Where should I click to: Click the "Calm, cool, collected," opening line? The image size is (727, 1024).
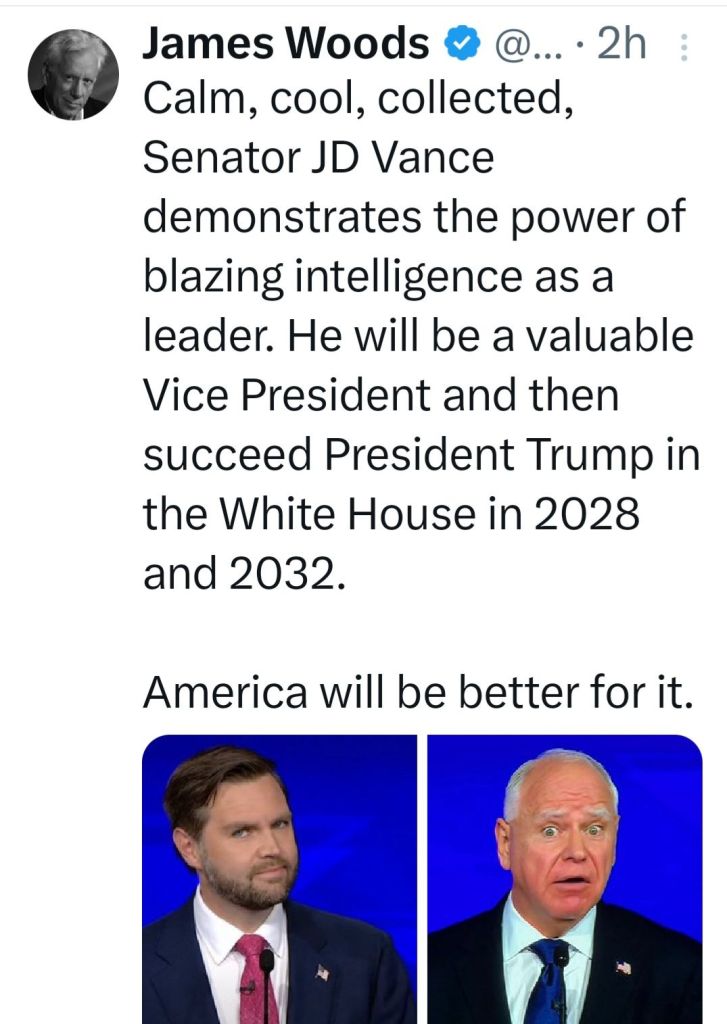coord(359,100)
